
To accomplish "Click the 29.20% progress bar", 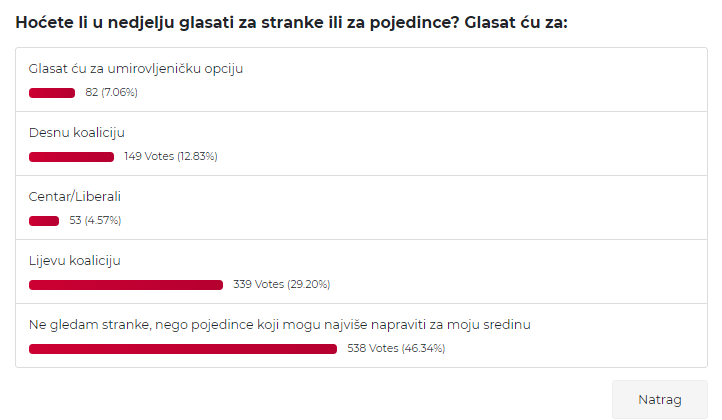I will point(126,285).
